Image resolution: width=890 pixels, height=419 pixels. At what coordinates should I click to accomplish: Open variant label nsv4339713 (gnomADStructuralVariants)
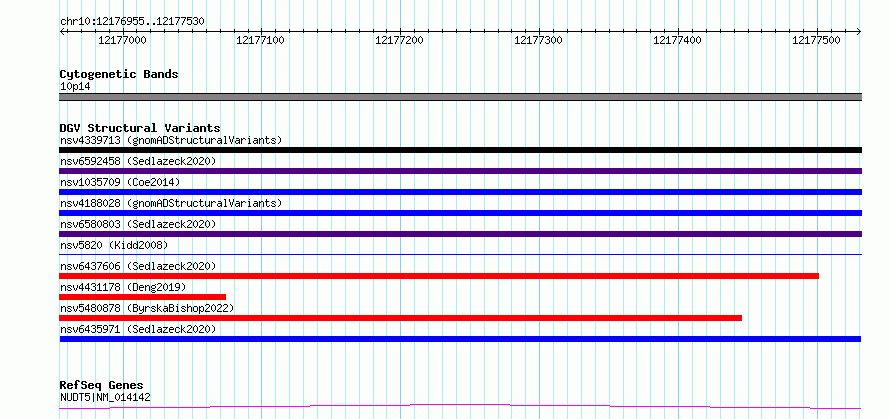[171, 140]
